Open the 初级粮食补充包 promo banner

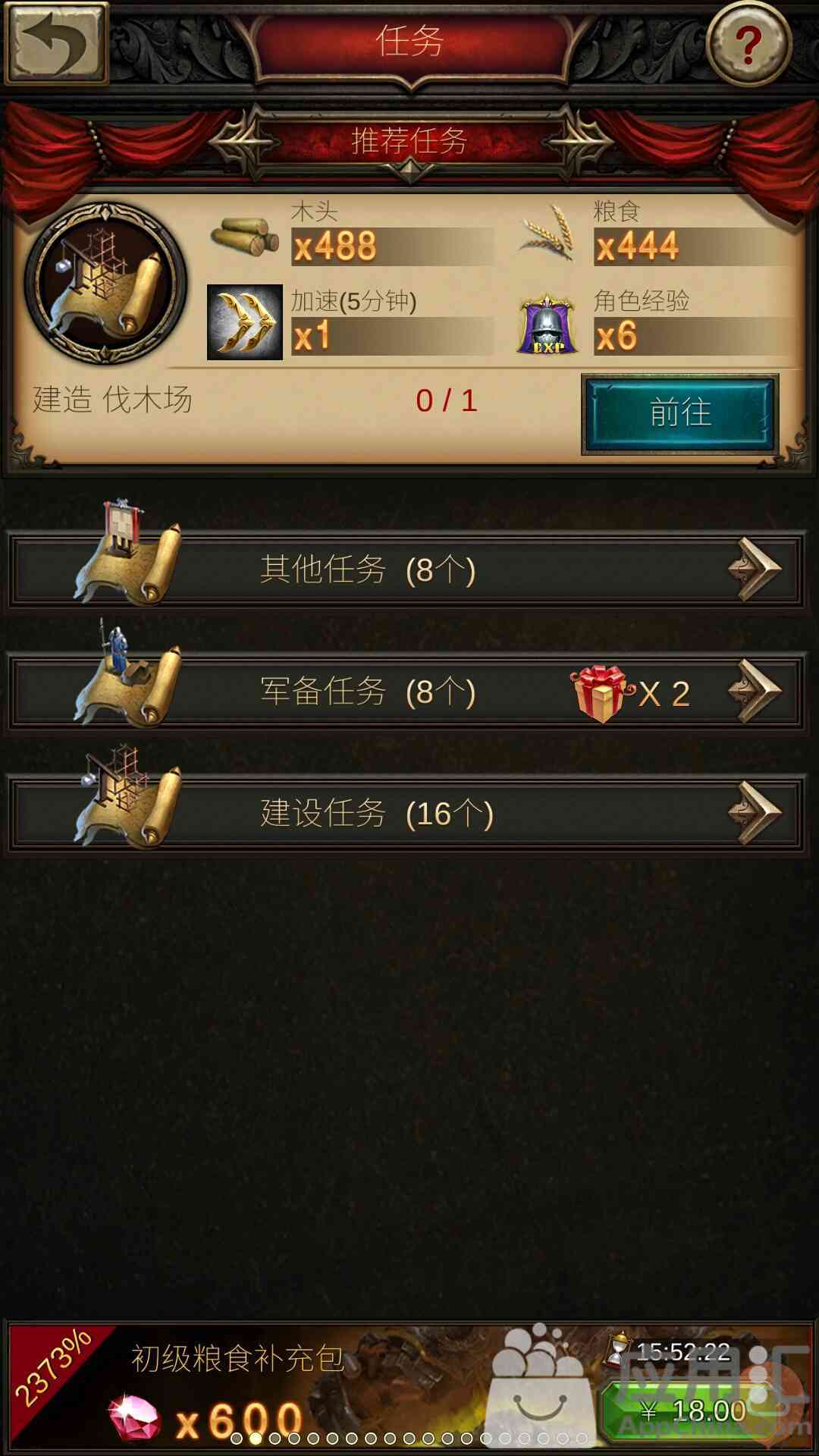[409, 1386]
